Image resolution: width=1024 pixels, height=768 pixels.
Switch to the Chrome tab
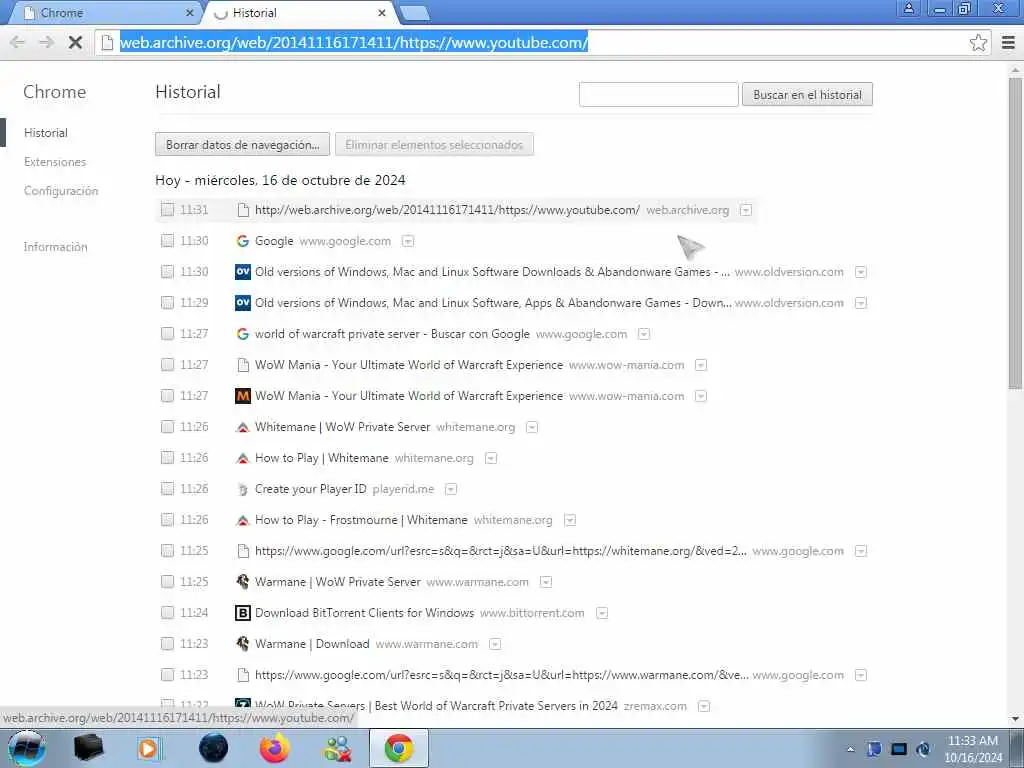point(104,13)
